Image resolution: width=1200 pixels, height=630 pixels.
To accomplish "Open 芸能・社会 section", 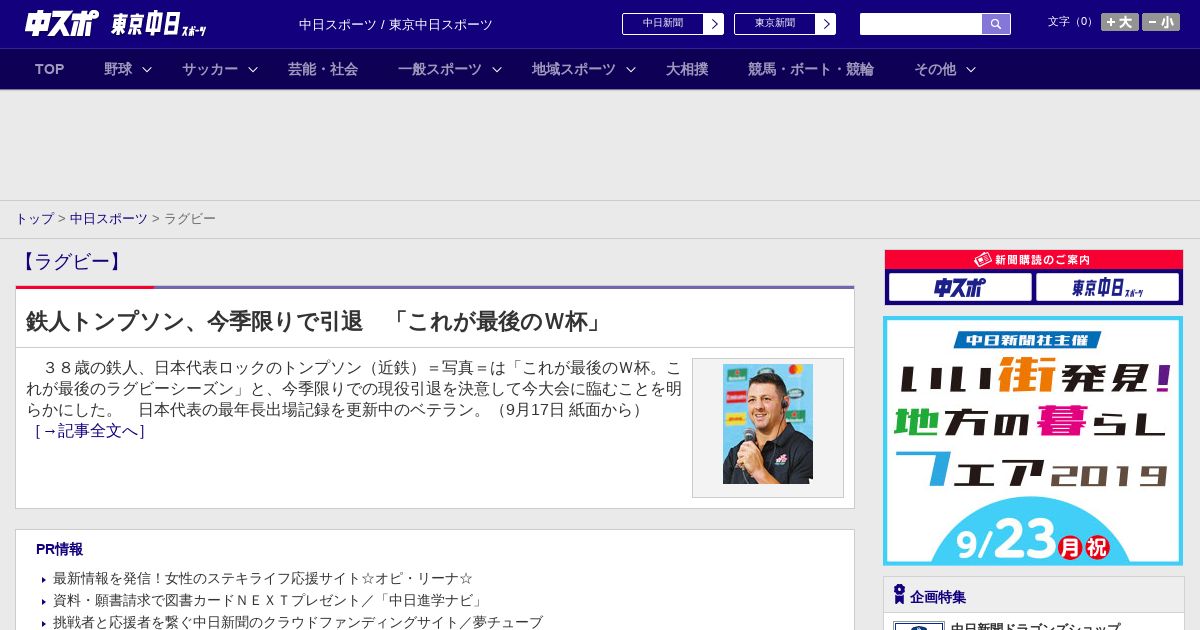I will [323, 69].
